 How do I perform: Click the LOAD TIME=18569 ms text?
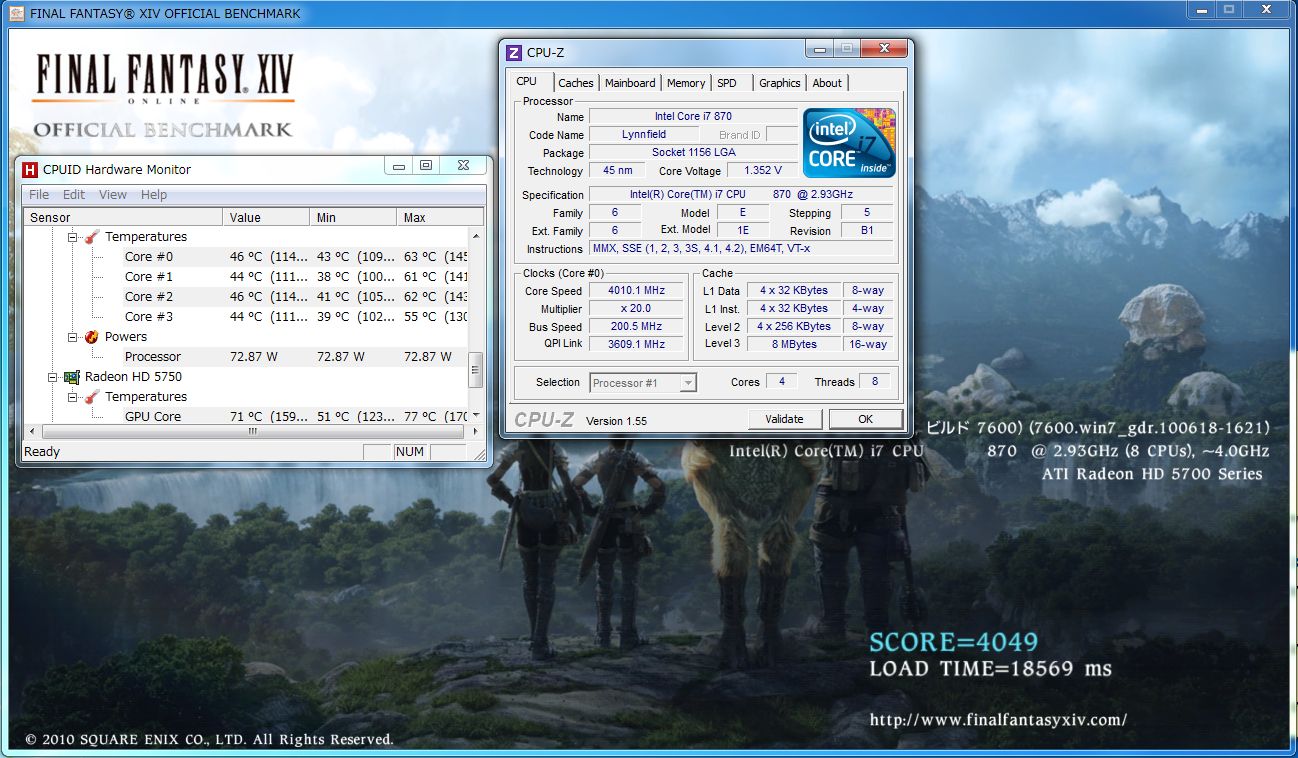click(x=990, y=669)
